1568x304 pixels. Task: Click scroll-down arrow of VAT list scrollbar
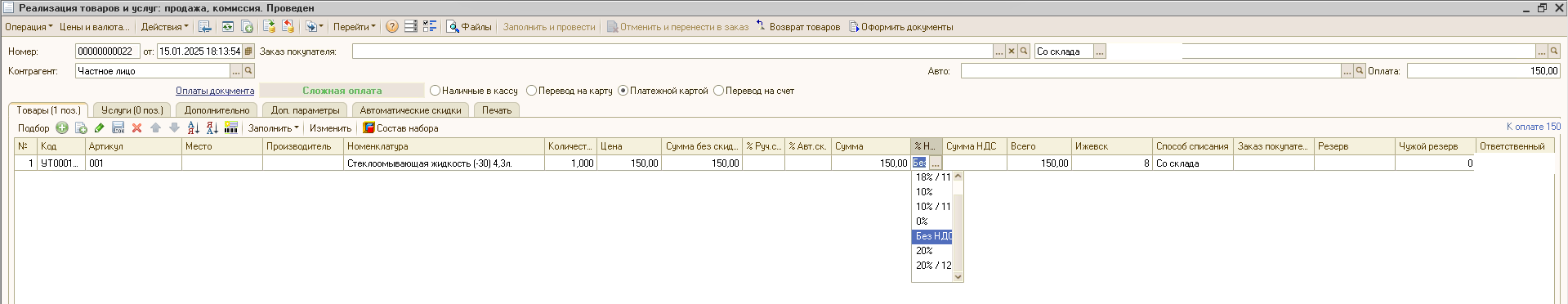pyautogui.click(x=958, y=277)
